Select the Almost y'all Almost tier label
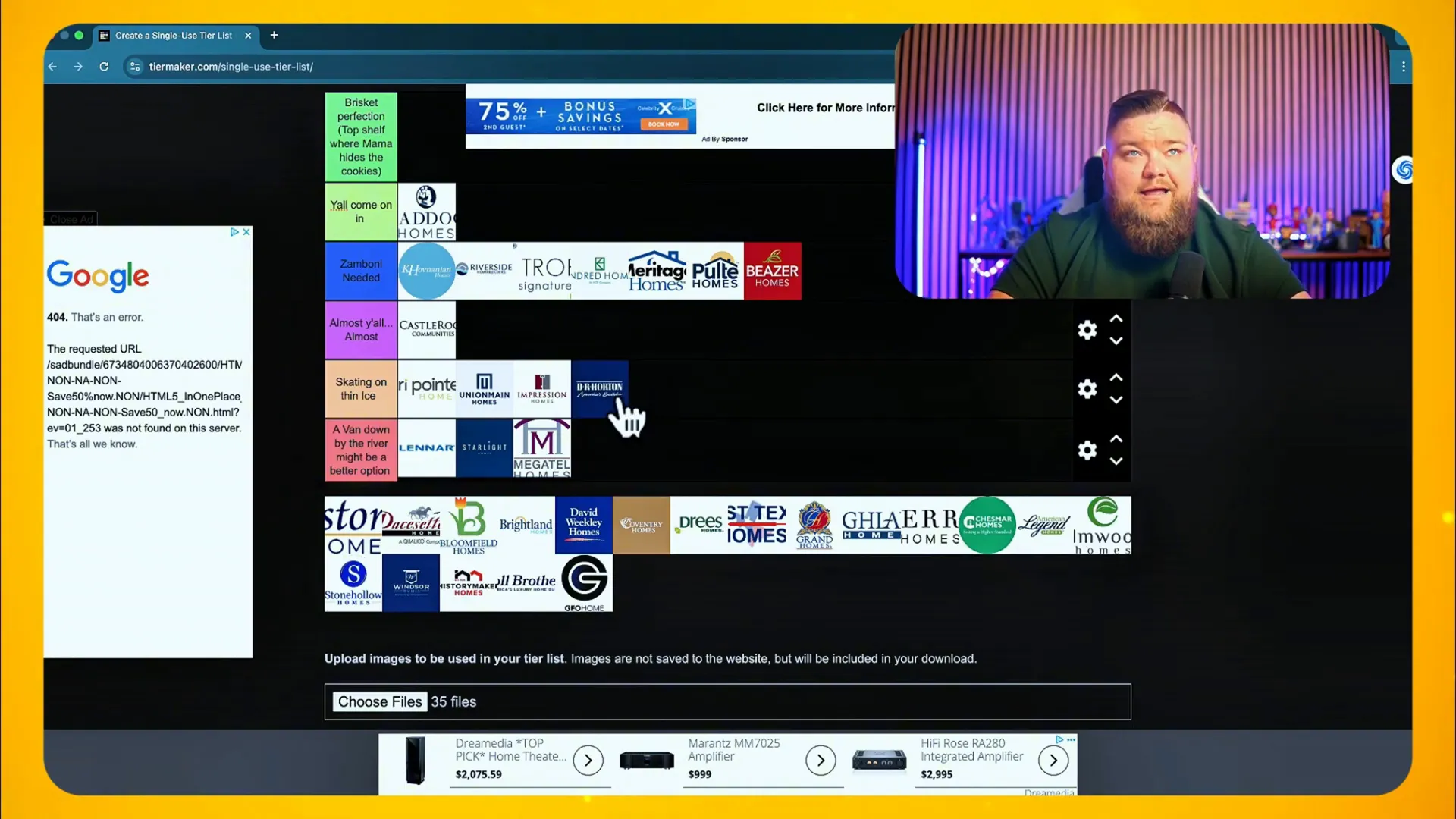Viewport: 1456px width, 819px height. click(x=361, y=330)
